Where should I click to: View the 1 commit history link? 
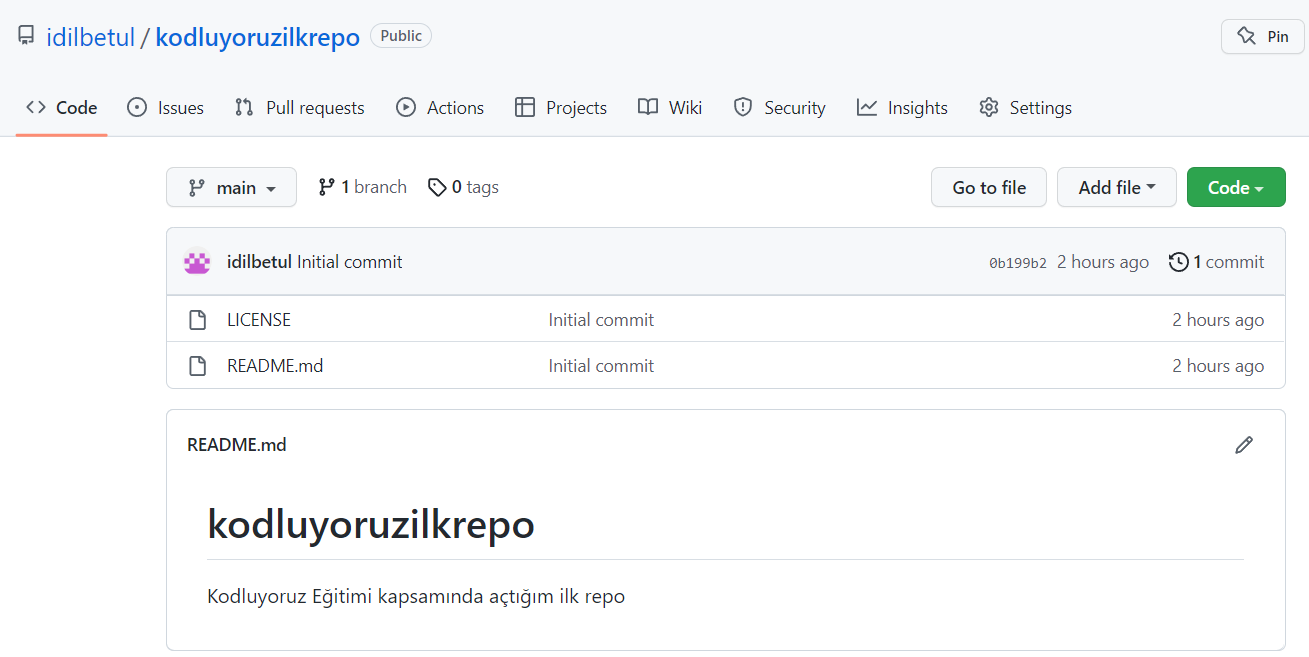1217,262
